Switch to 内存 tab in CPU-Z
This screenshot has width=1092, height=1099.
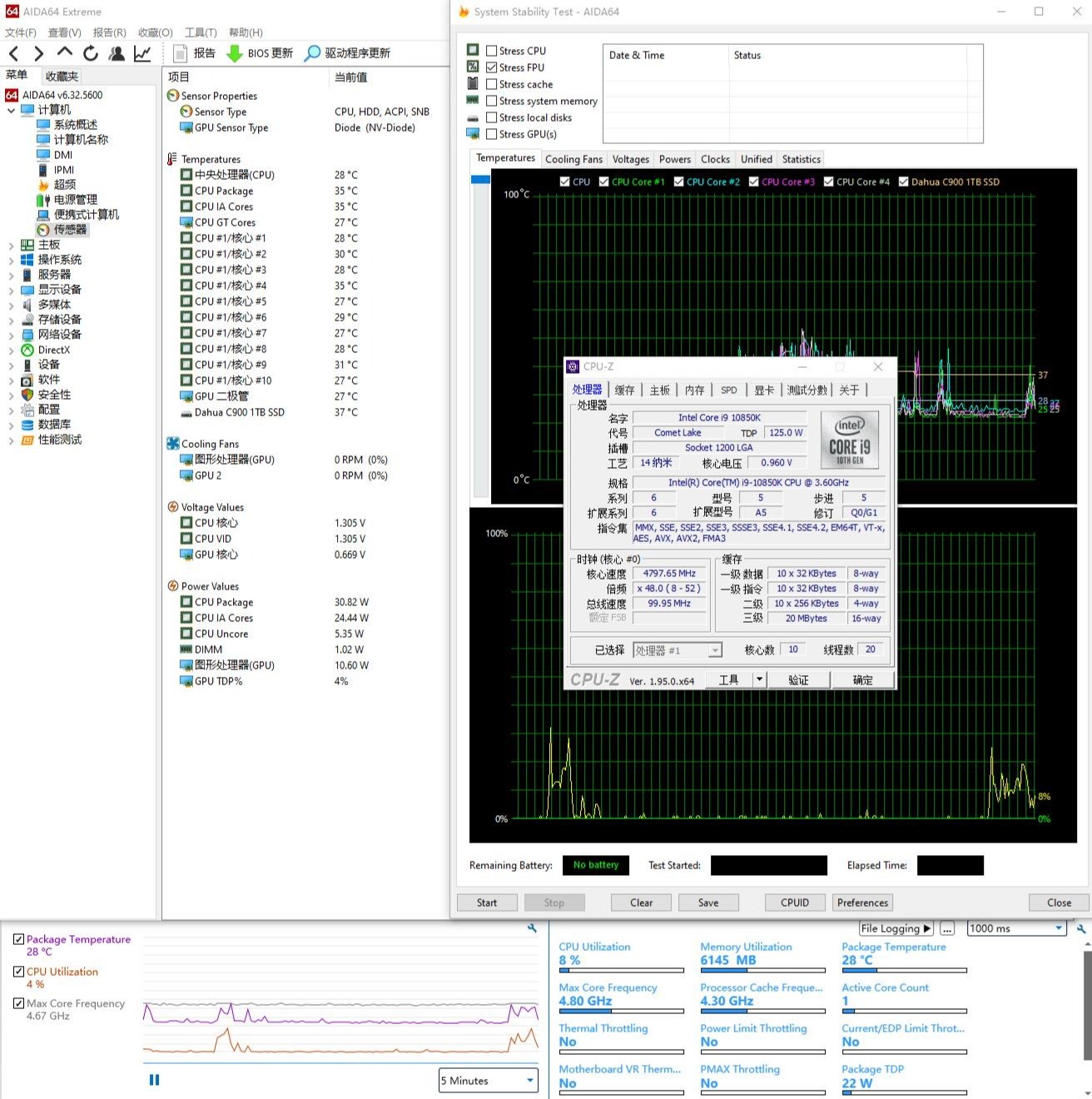point(695,390)
